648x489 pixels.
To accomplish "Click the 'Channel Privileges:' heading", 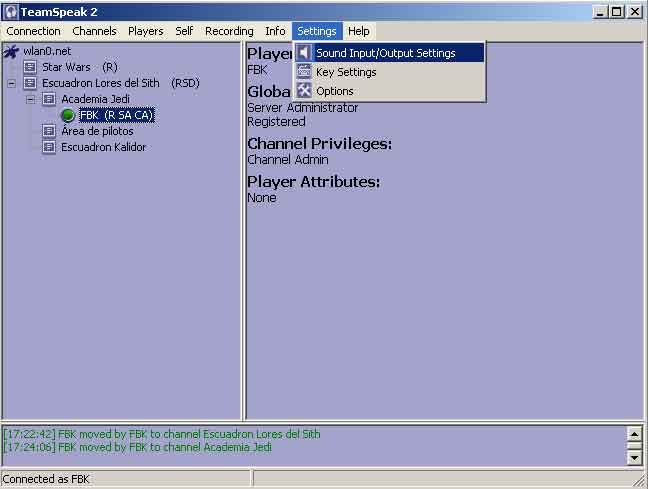I will tap(319, 144).
